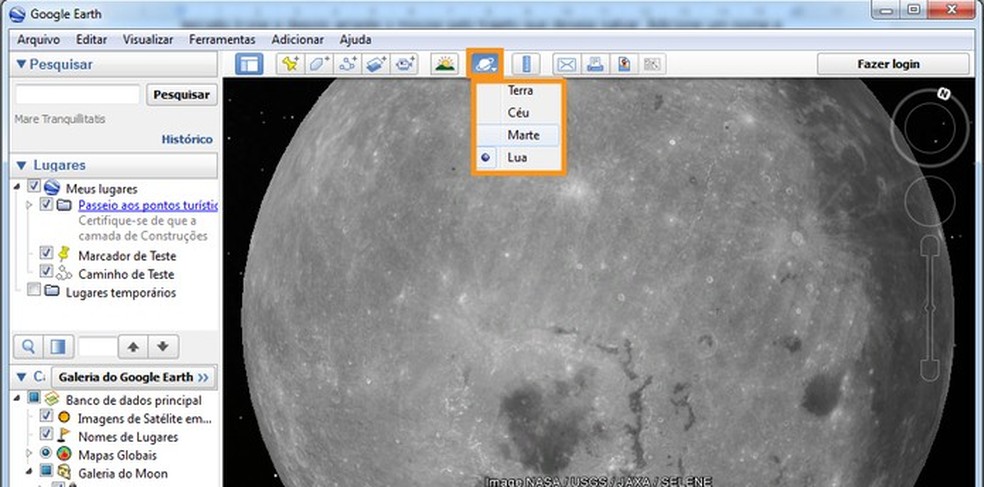Image resolution: width=984 pixels, height=487 pixels.
Task: Collapse the Camadas panel triangle
Action: pos(22,377)
